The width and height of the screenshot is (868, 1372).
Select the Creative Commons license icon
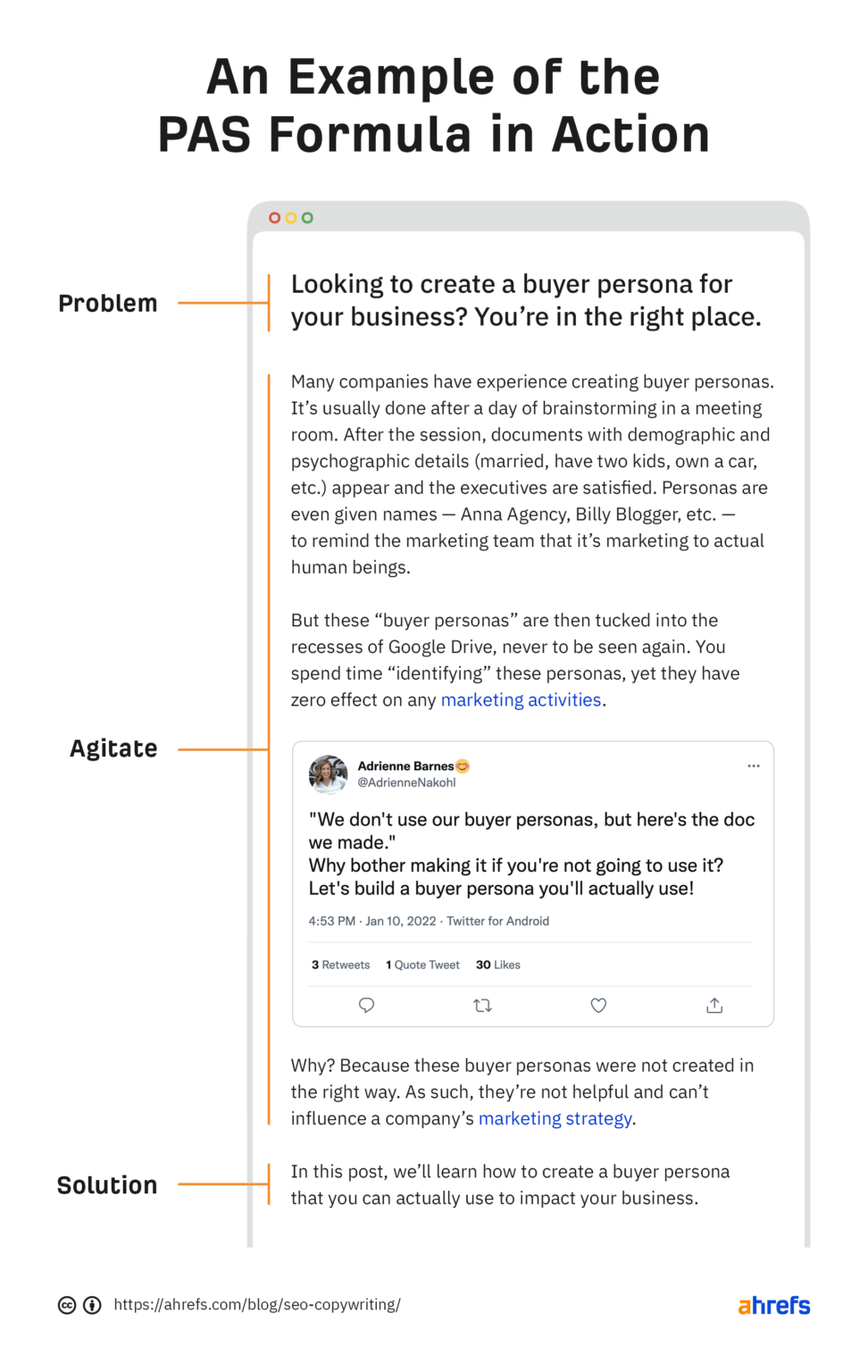point(68,1304)
